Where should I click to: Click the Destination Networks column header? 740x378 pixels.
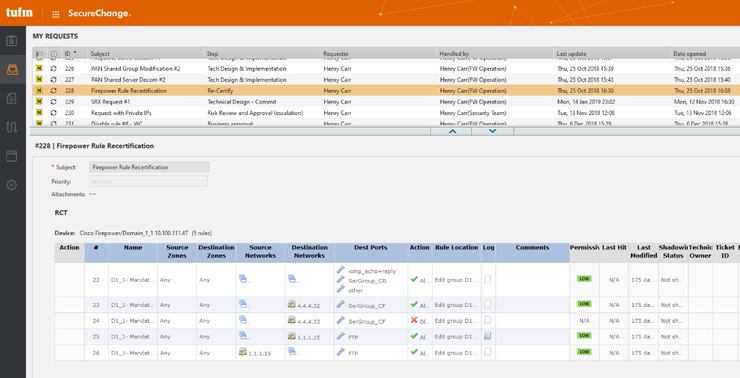(309, 252)
